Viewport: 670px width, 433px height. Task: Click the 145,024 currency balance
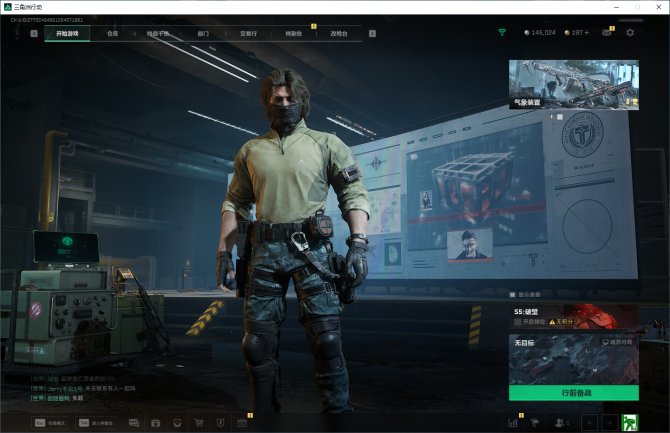[x=540, y=32]
